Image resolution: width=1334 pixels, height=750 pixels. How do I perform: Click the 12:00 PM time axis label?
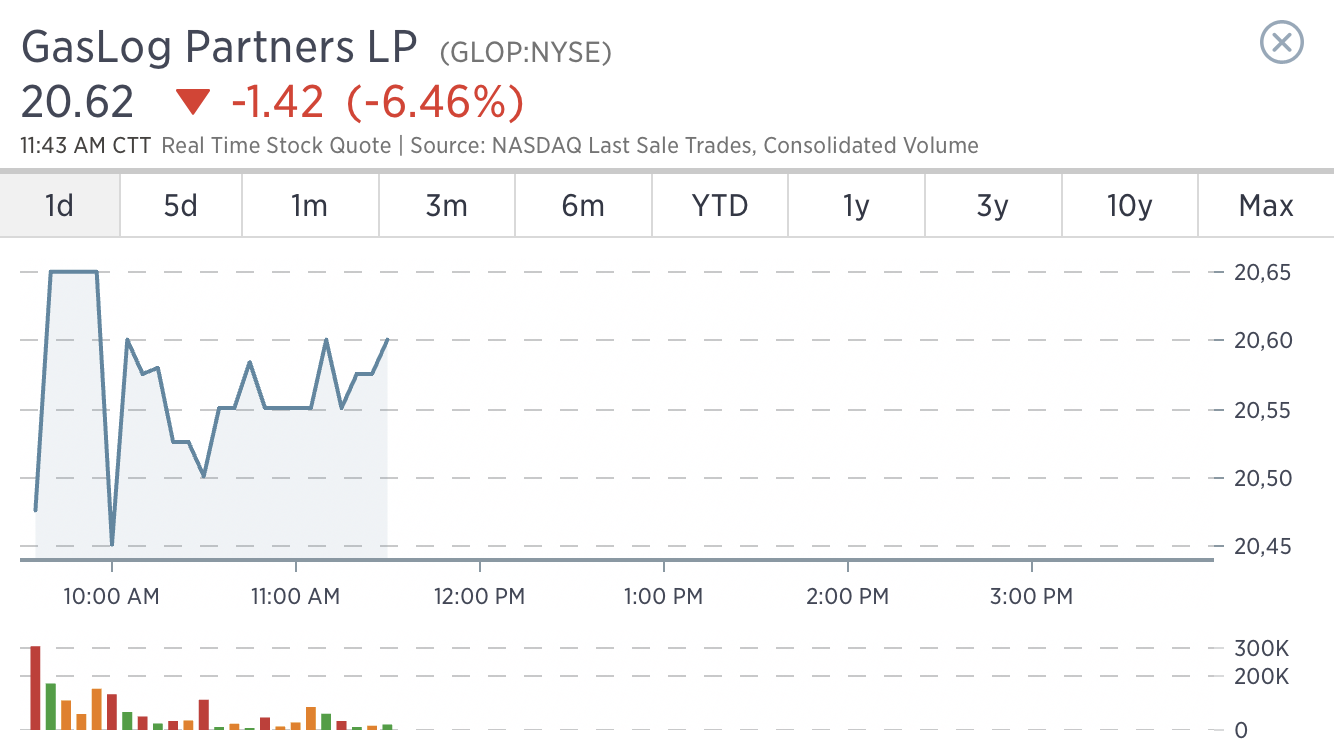[480, 597]
